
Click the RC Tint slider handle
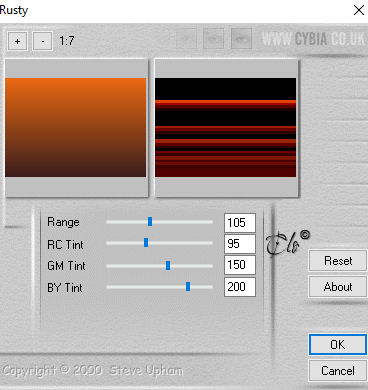click(146, 242)
